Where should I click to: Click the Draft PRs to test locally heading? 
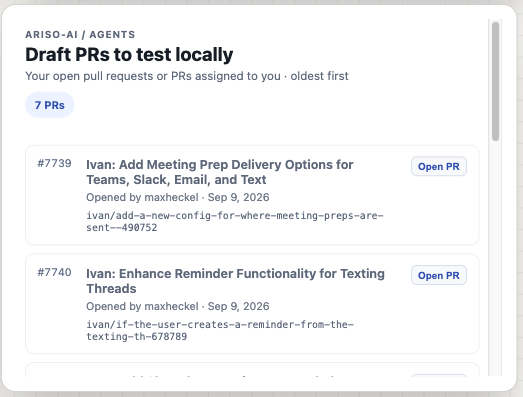click(129, 54)
